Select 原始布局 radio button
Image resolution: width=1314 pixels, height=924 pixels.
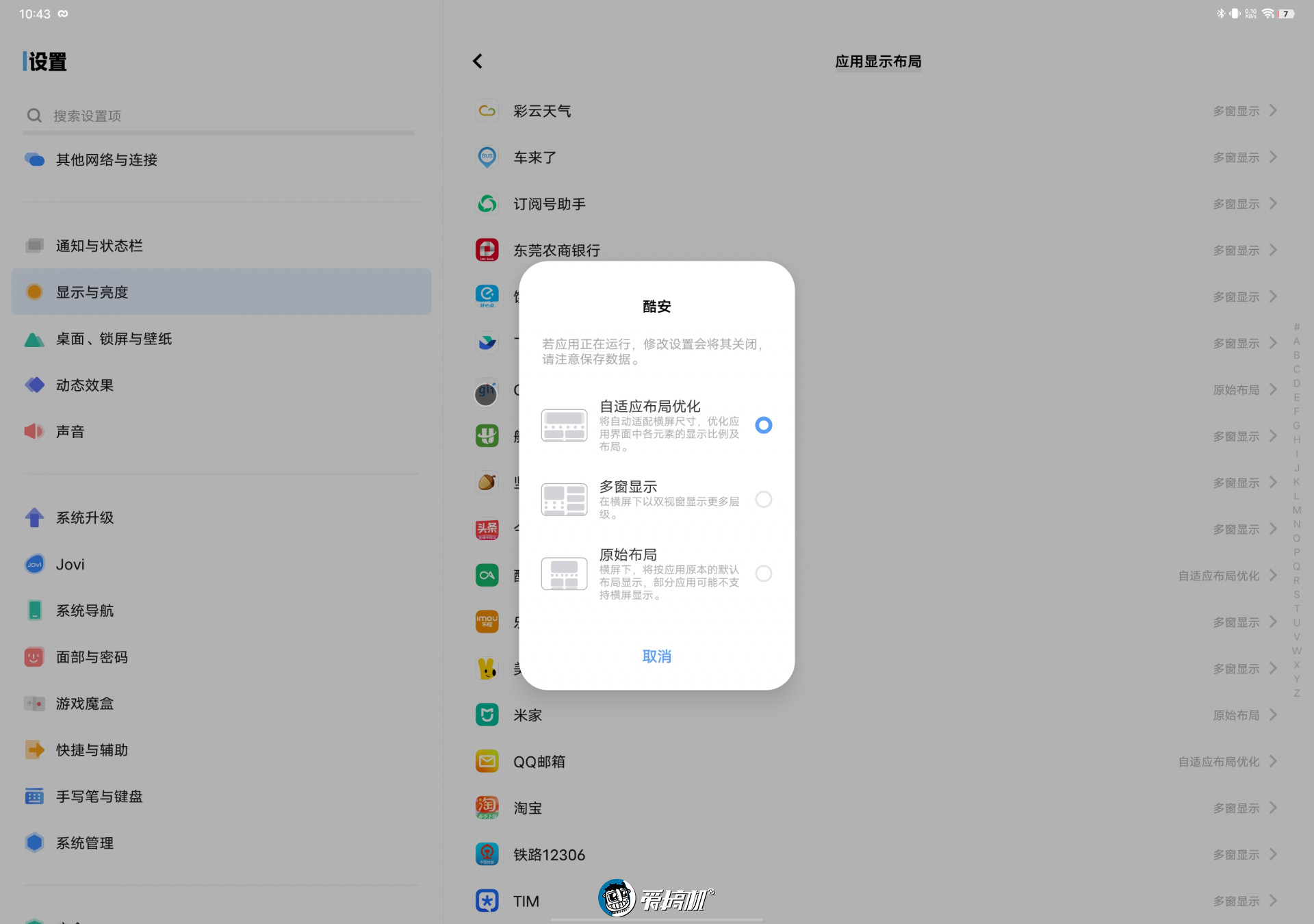point(765,573)
